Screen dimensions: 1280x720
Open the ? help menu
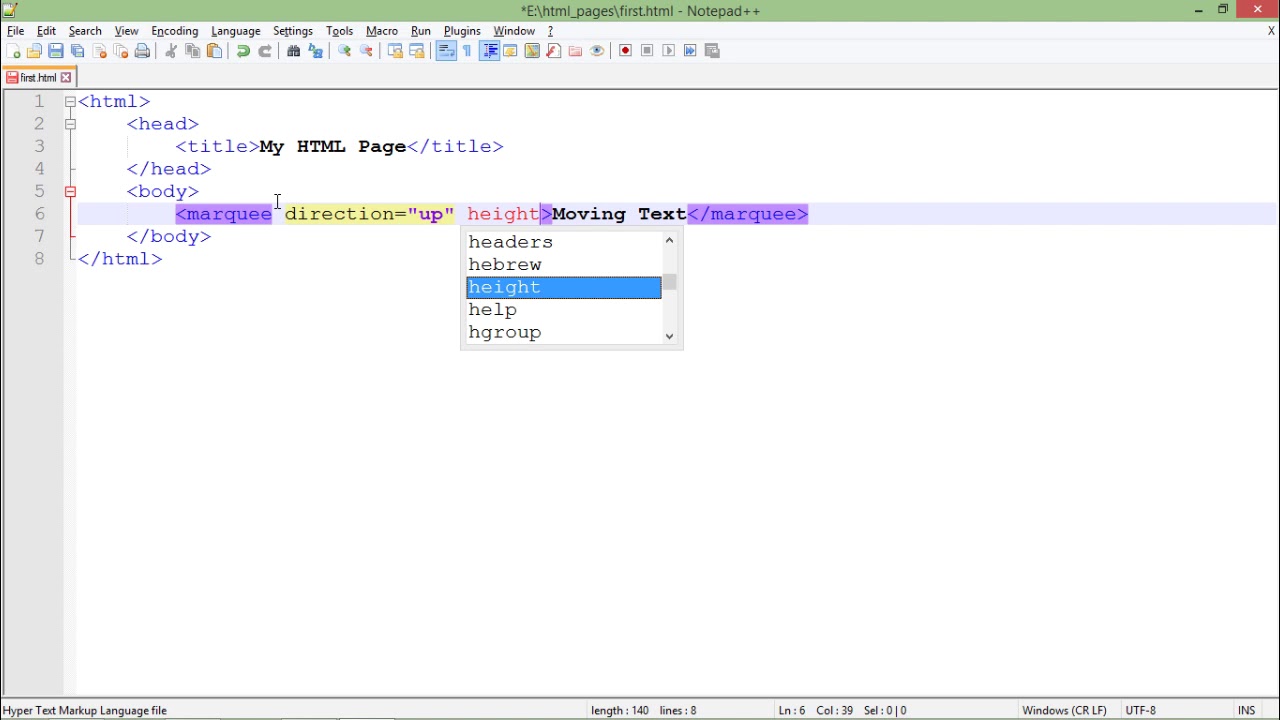click(x=550, y=31)
